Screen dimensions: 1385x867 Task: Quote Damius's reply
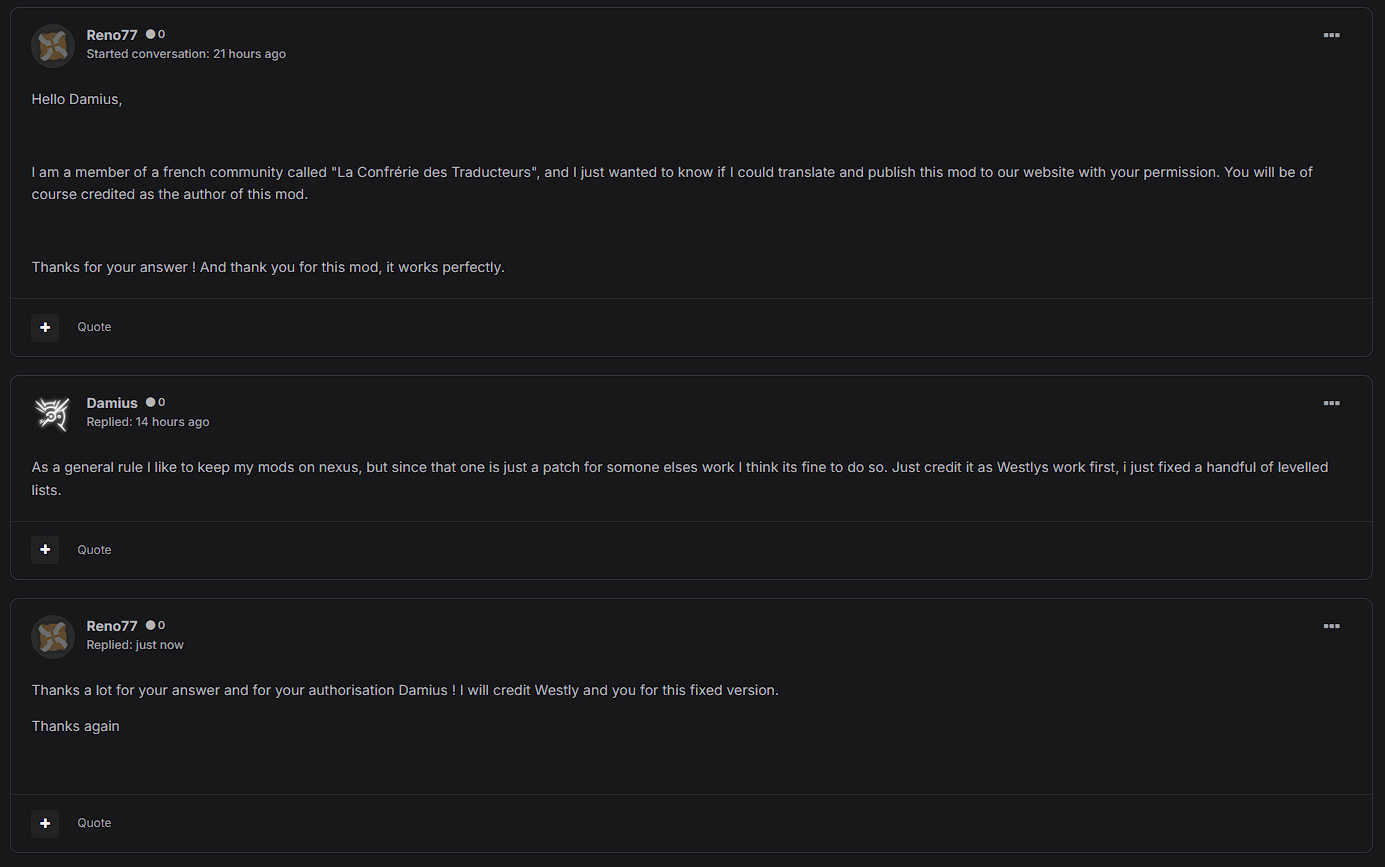click(94, 550)
